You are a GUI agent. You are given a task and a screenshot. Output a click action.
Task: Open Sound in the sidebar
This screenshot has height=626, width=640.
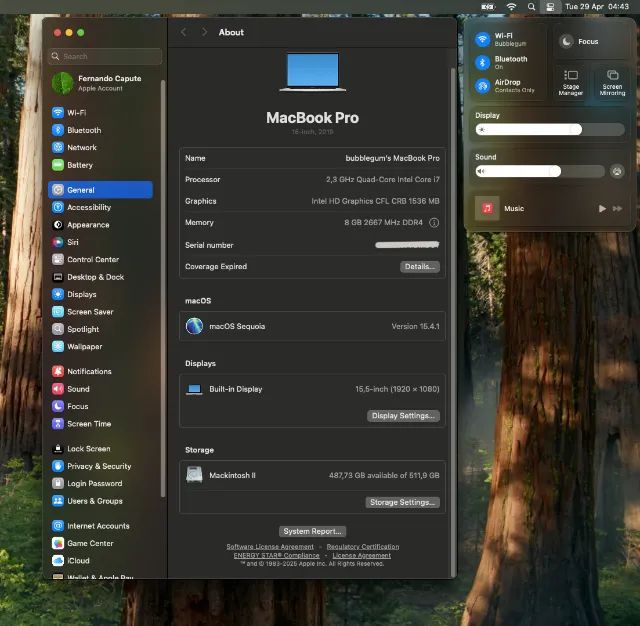coord(100,389)
